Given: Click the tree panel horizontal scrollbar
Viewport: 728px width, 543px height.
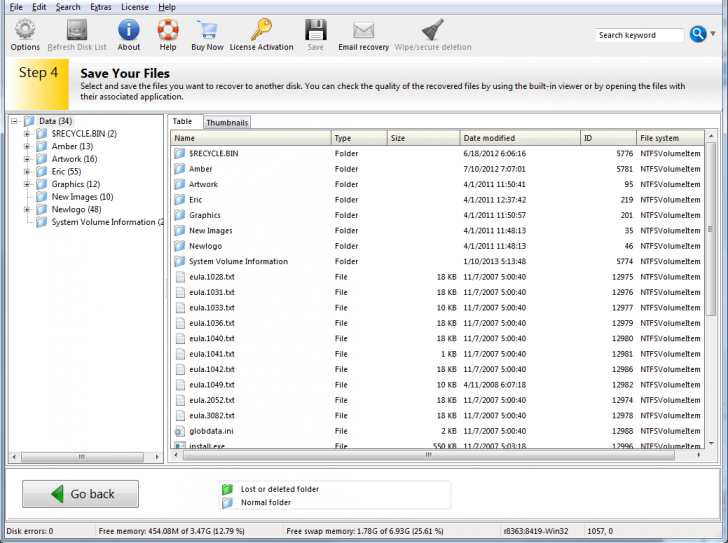Looking at the screenshot, I should 82,457.
